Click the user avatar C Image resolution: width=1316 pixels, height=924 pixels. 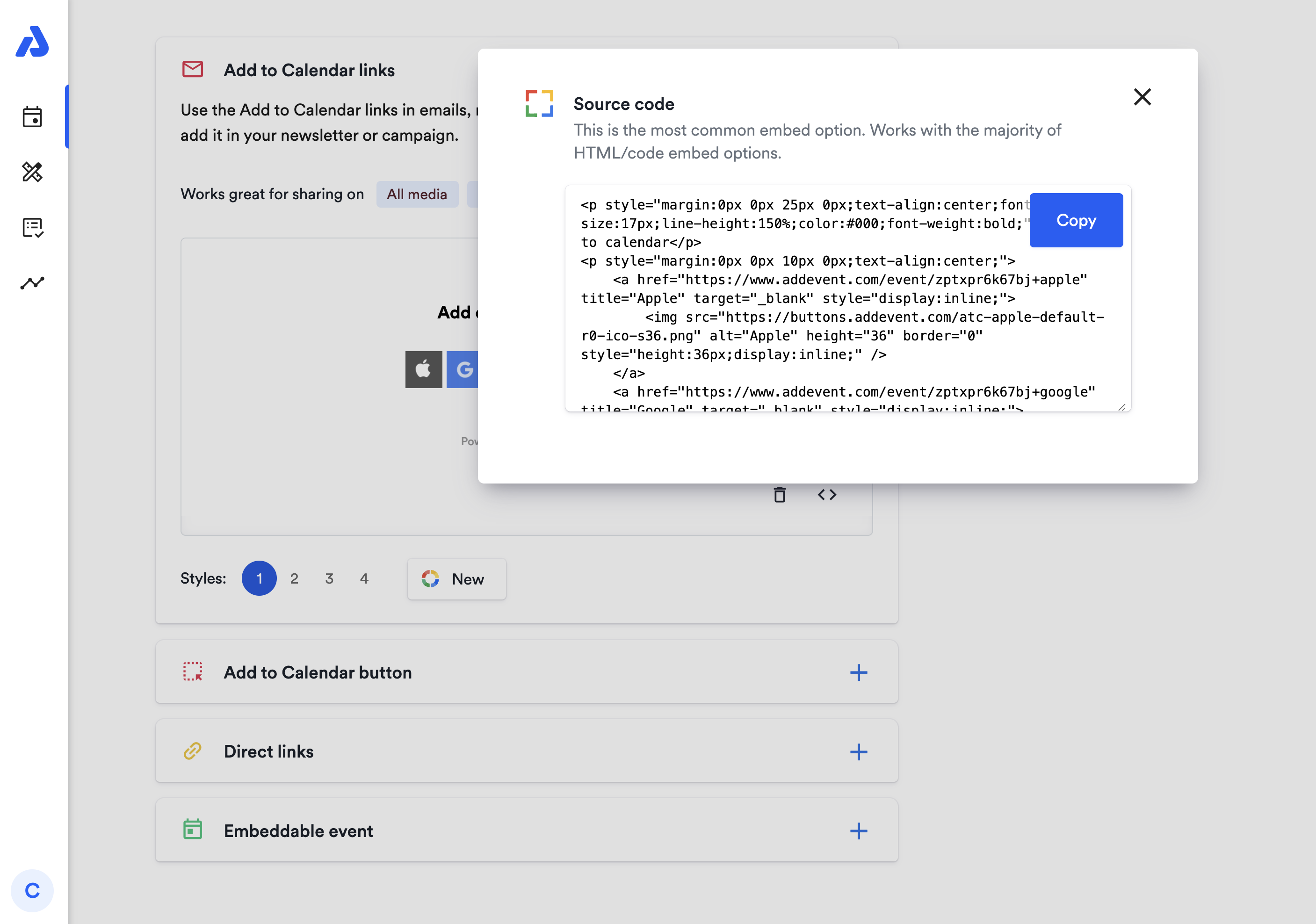pos(32,890)
